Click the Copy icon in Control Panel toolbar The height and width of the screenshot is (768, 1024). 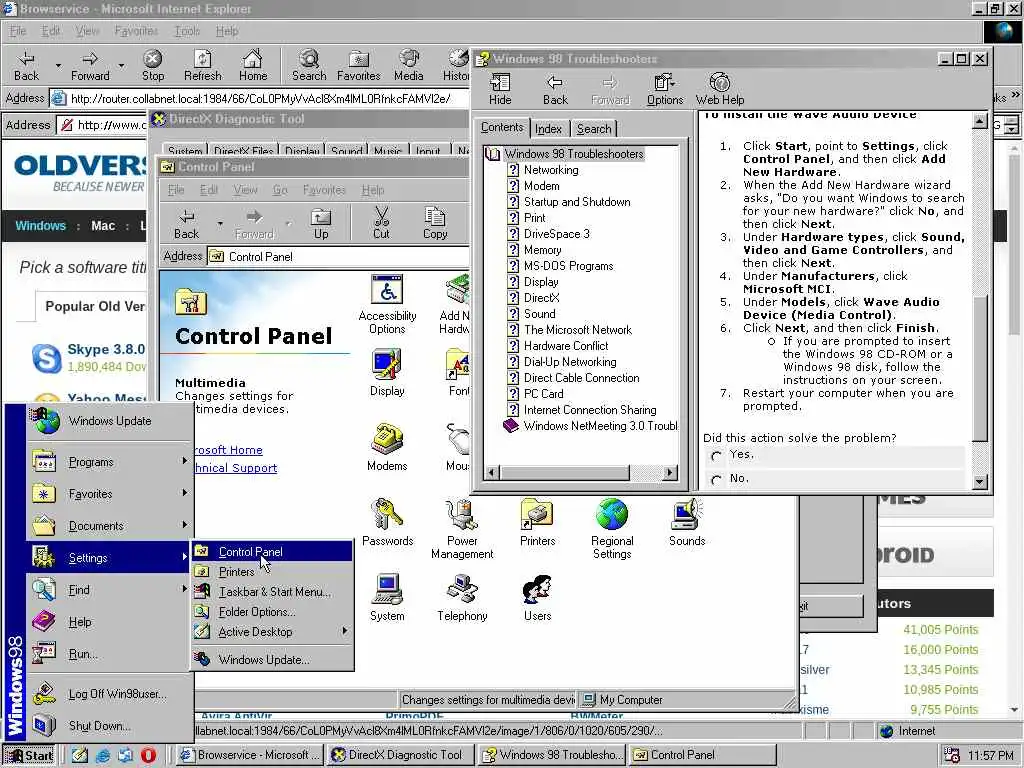pos(435,223)
